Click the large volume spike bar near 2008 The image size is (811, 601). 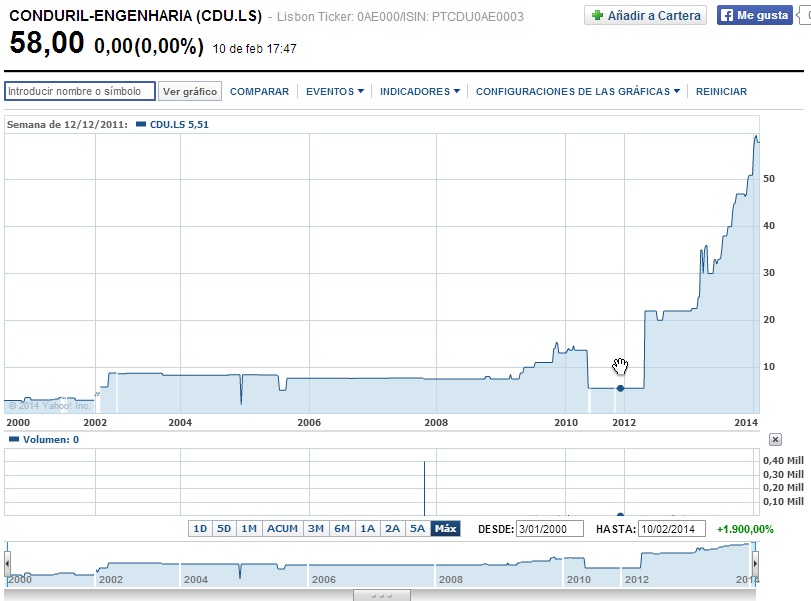(425, 488)
